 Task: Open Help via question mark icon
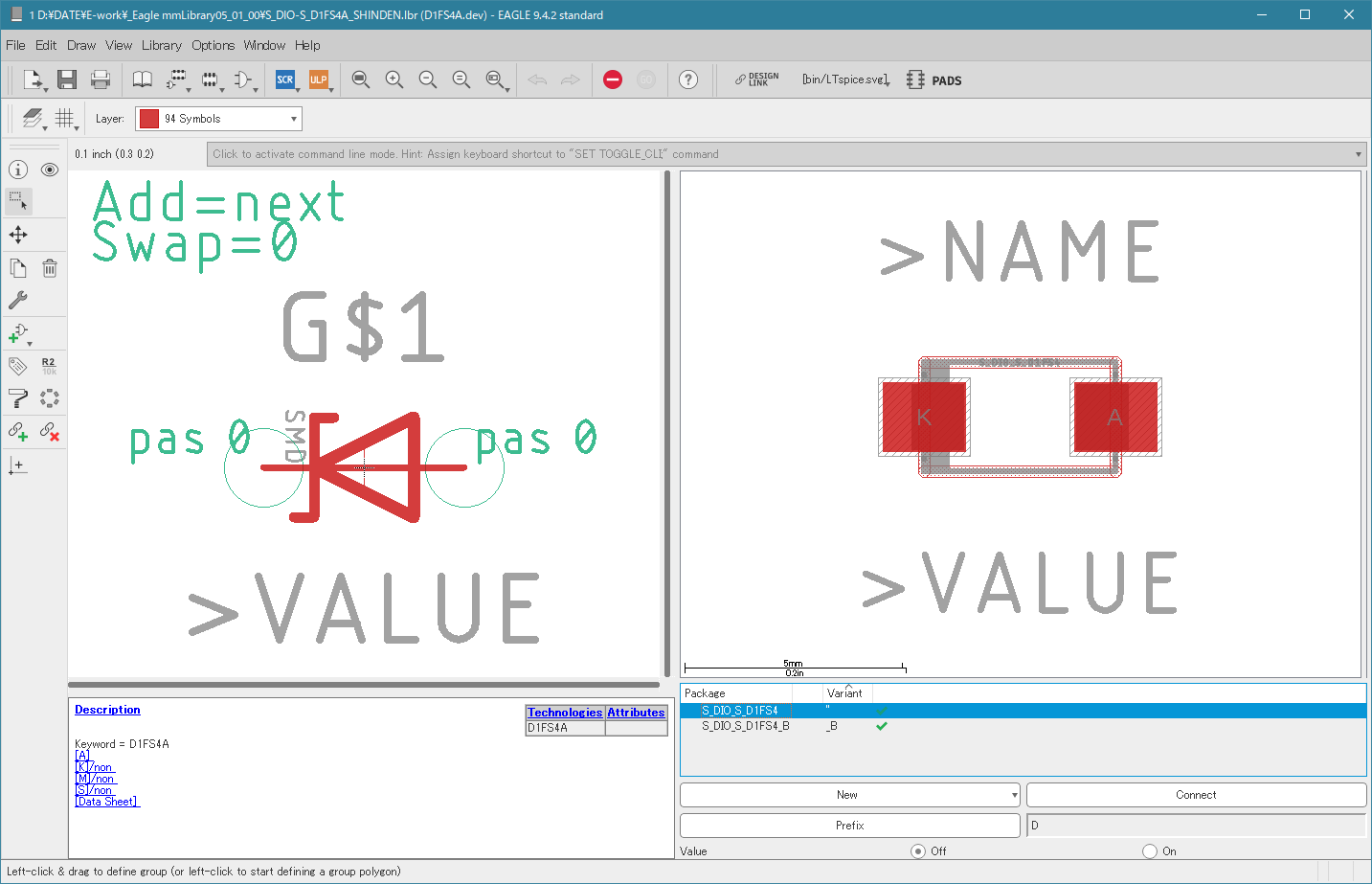click(688, 79)
